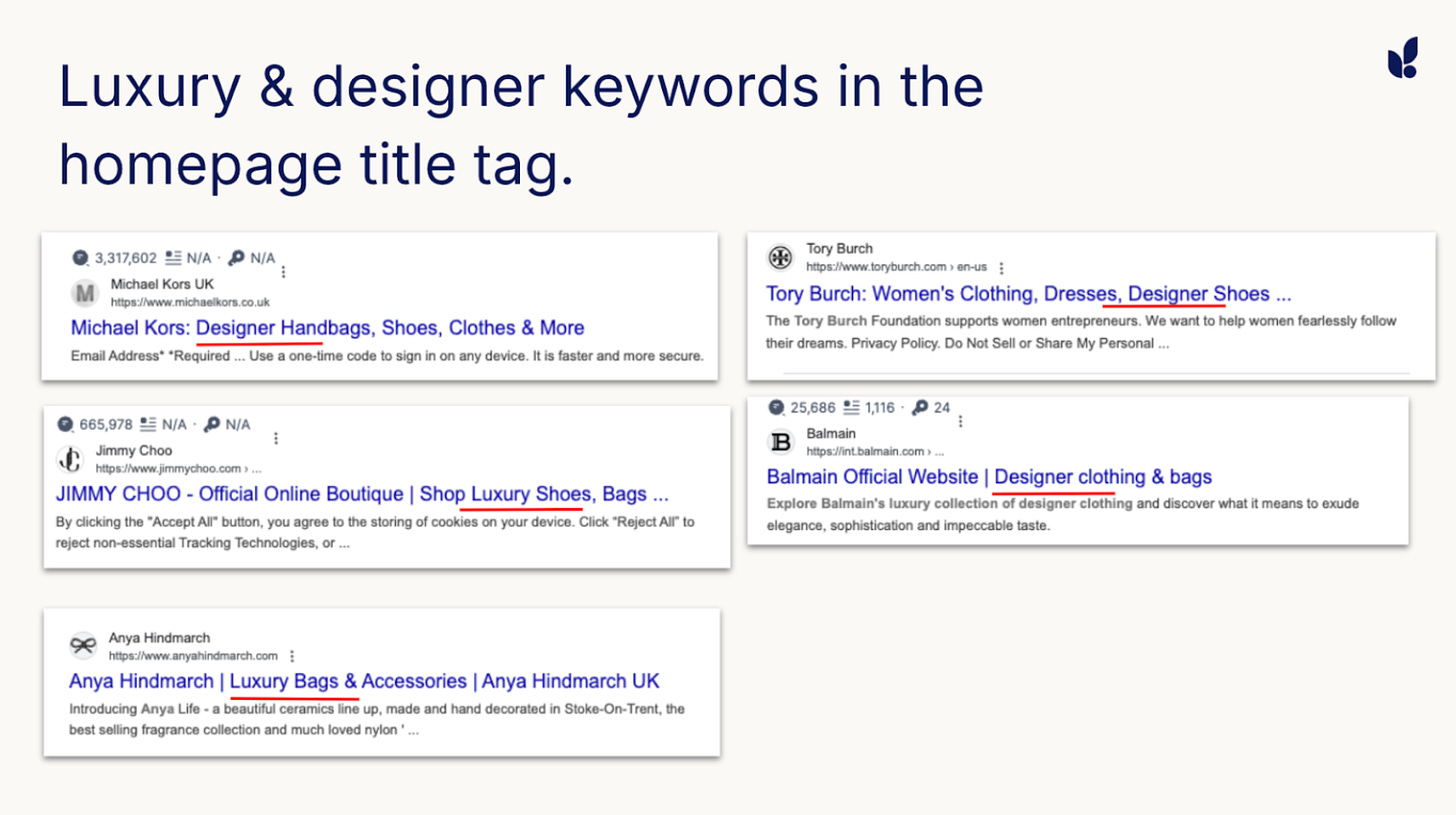Click the https://int.balmain.com URL text

875,451
